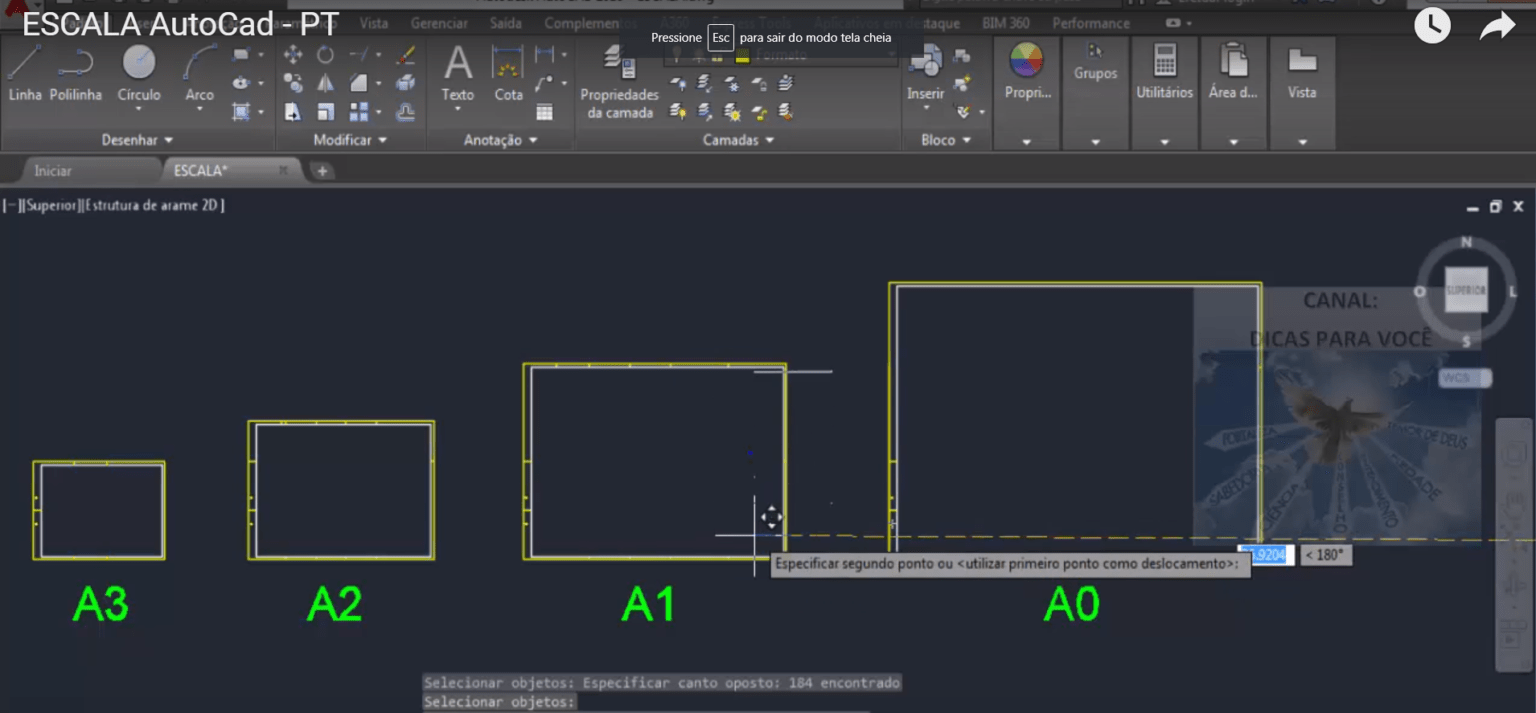Image resolution: width=1536 pixels, height=713 pixels.
Task: Click [Estrutura de arame 2D] visual style control
Action: coord(154,205)
